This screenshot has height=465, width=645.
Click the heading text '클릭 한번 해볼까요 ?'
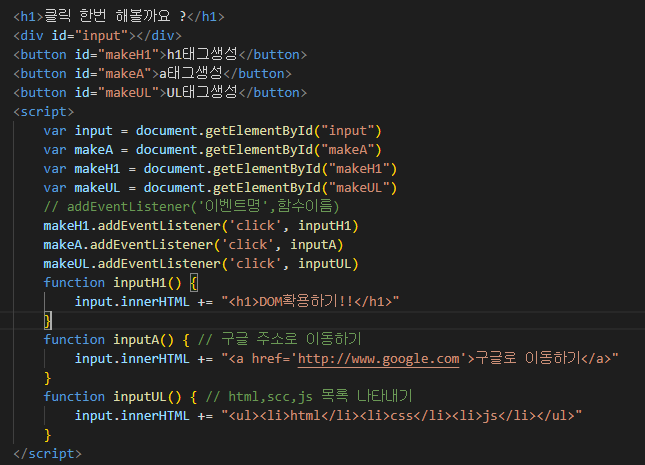(115, 16)
